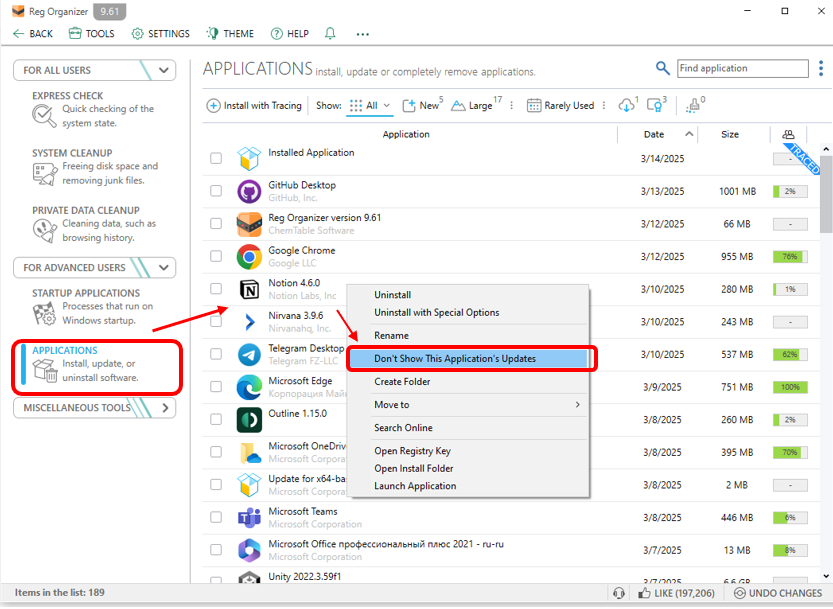Click the Private Data Cleanup icon
This screenshot has height=609, width=833.
45,231
